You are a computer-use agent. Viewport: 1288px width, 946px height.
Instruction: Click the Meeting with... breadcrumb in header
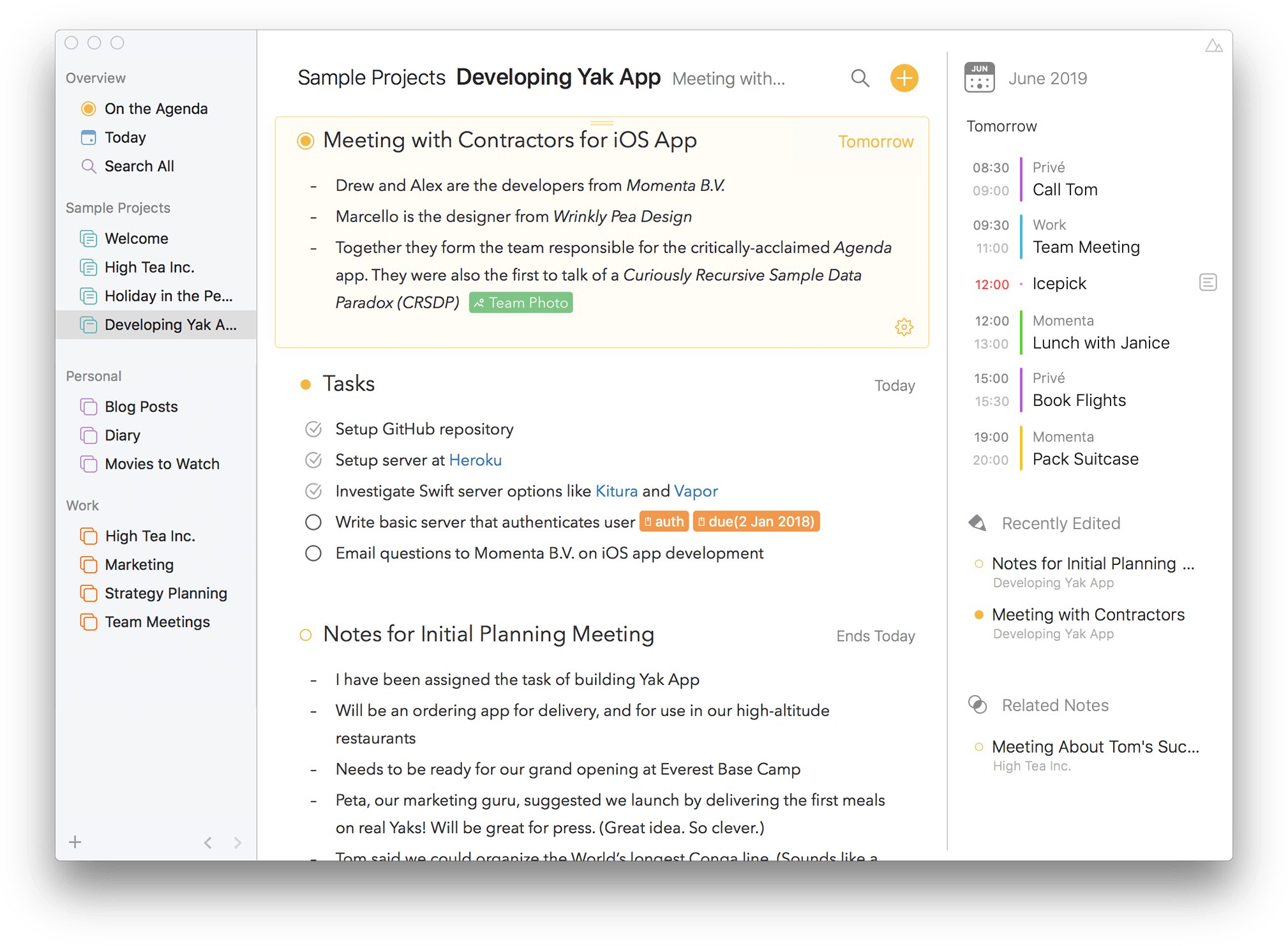click(x=728, y=79)
